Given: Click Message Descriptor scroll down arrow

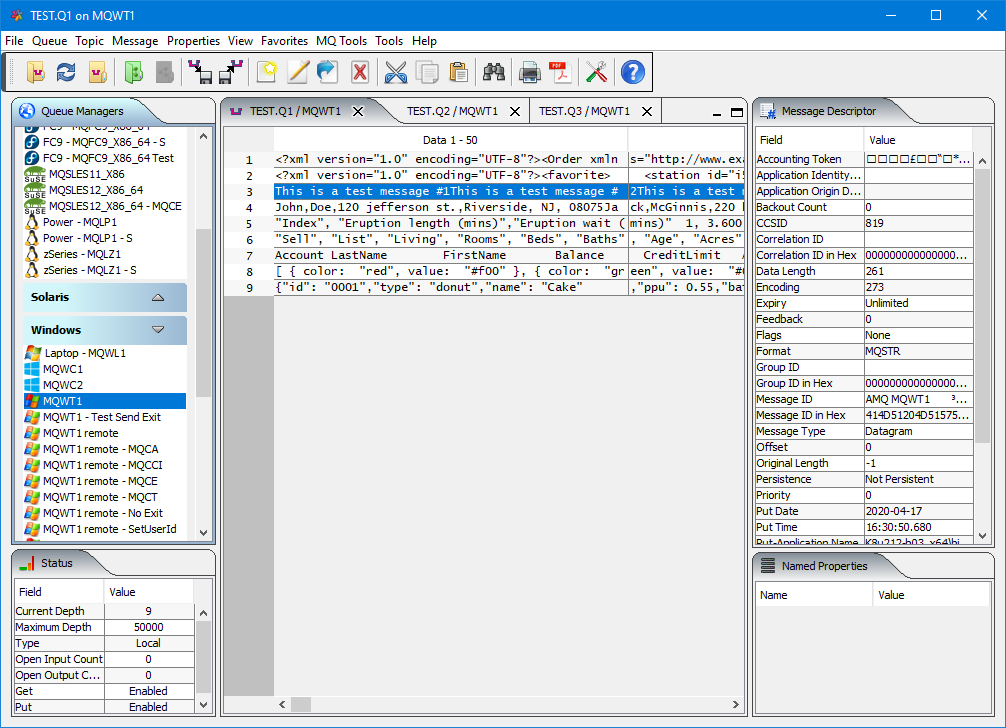Looking at the screenshot, I should [982, 536].
